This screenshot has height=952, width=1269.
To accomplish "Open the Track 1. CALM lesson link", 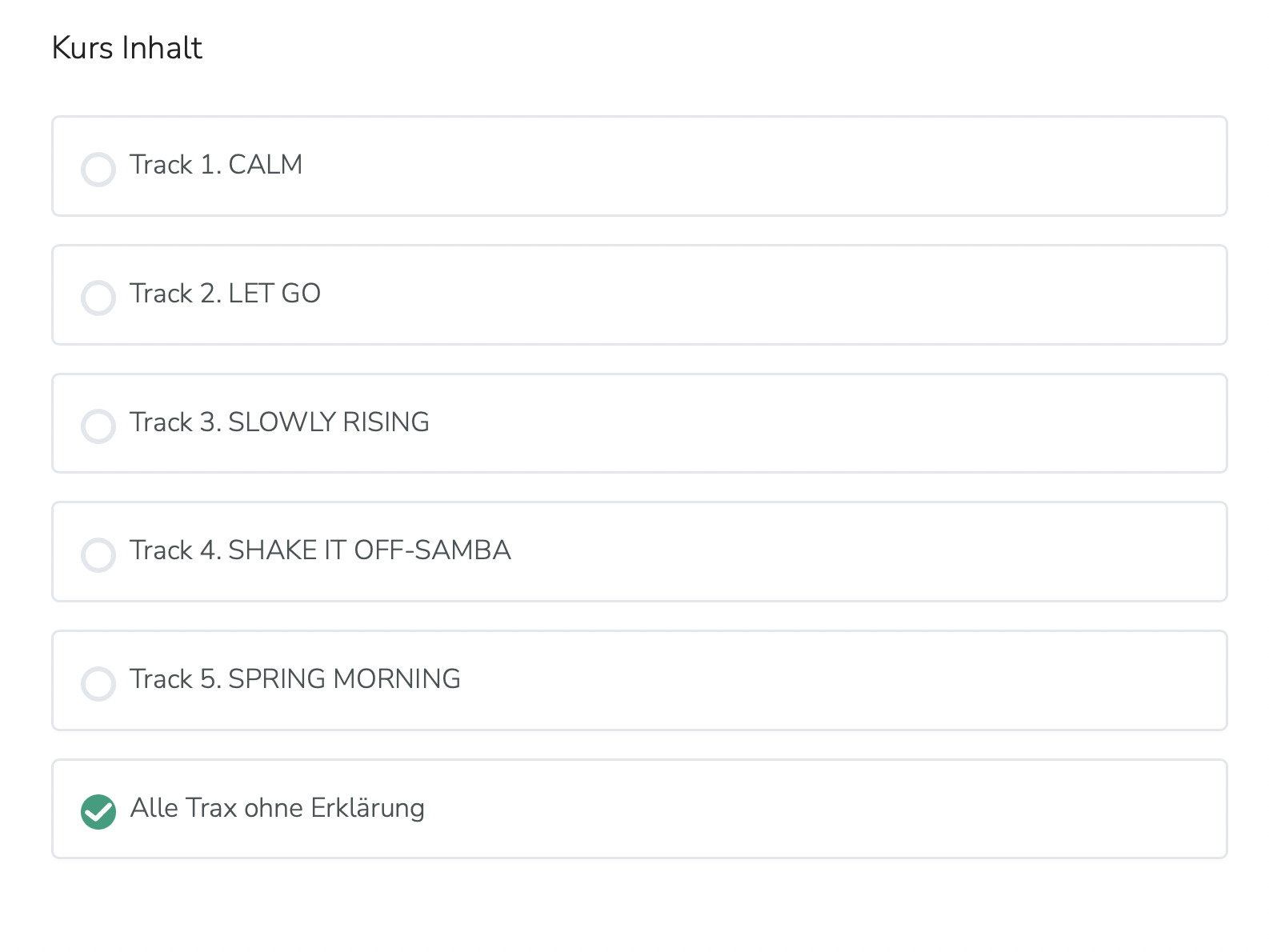I will click(x=216, y=165).
